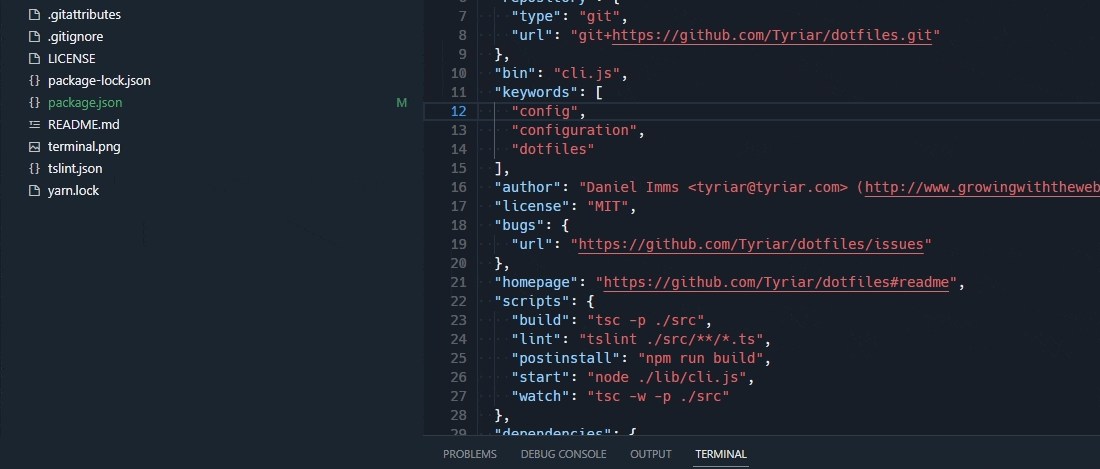Click the "homepage" key on line 21
This screenshot has width=1100, height=469.
click(x=537, y=282)
